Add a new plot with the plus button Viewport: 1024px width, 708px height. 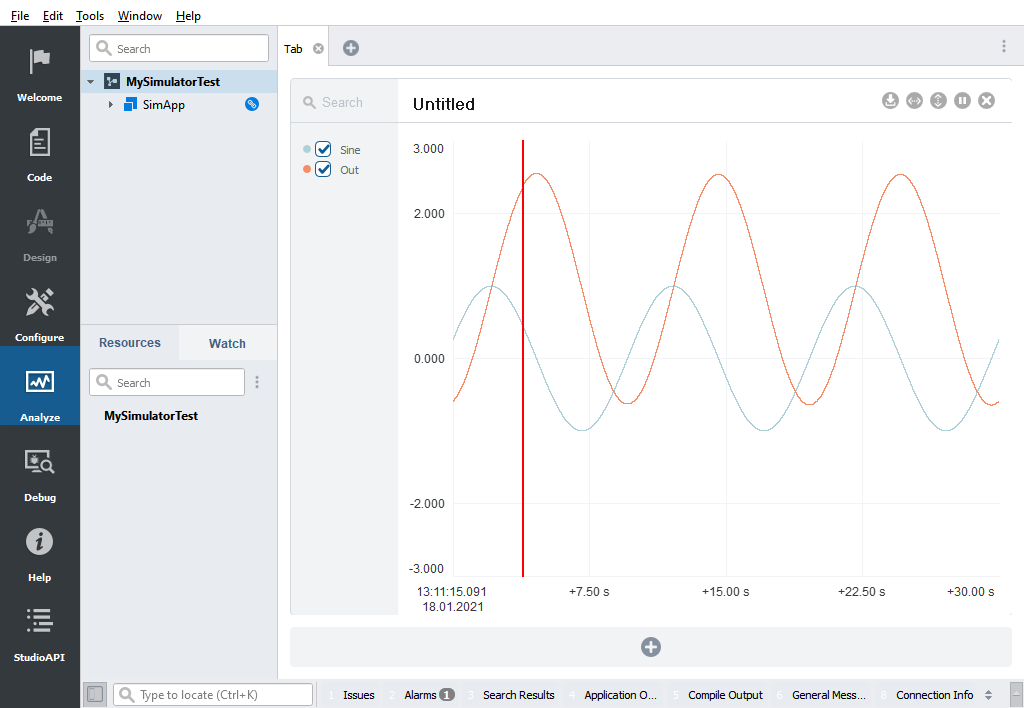click(650, 647)
